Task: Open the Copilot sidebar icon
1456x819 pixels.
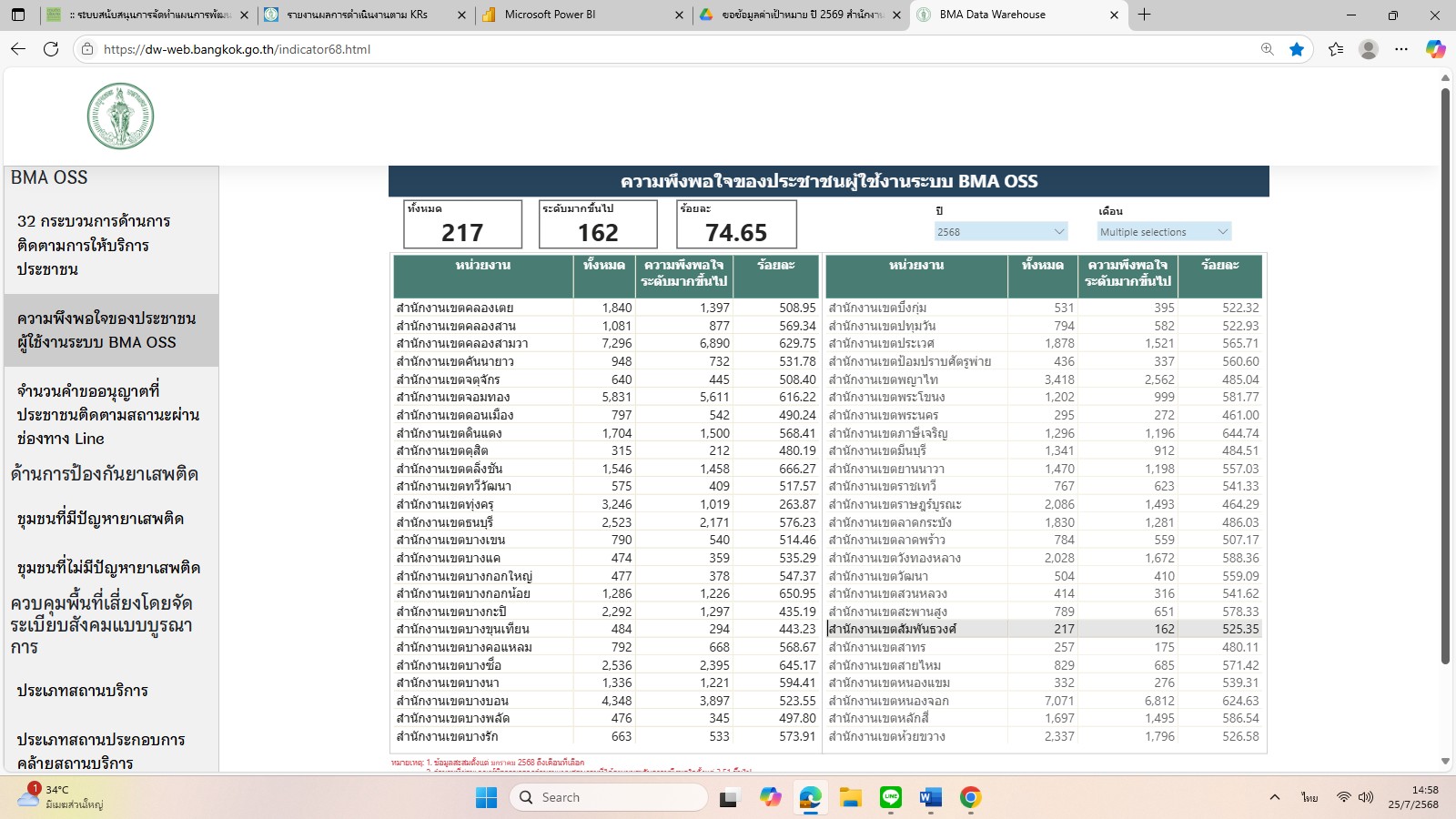Action: [x=1436, y=49]
